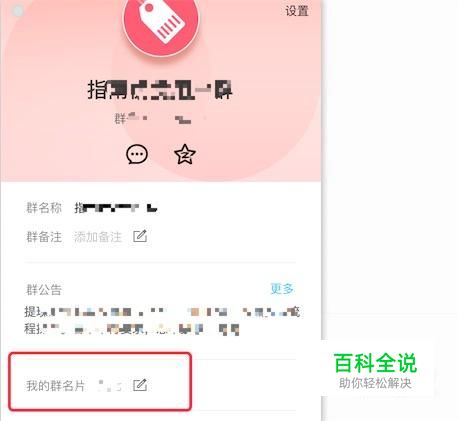The height and width of the screenshot is (421, 459).
Task: Select the pixelated group announcement text
Action: 162,320
